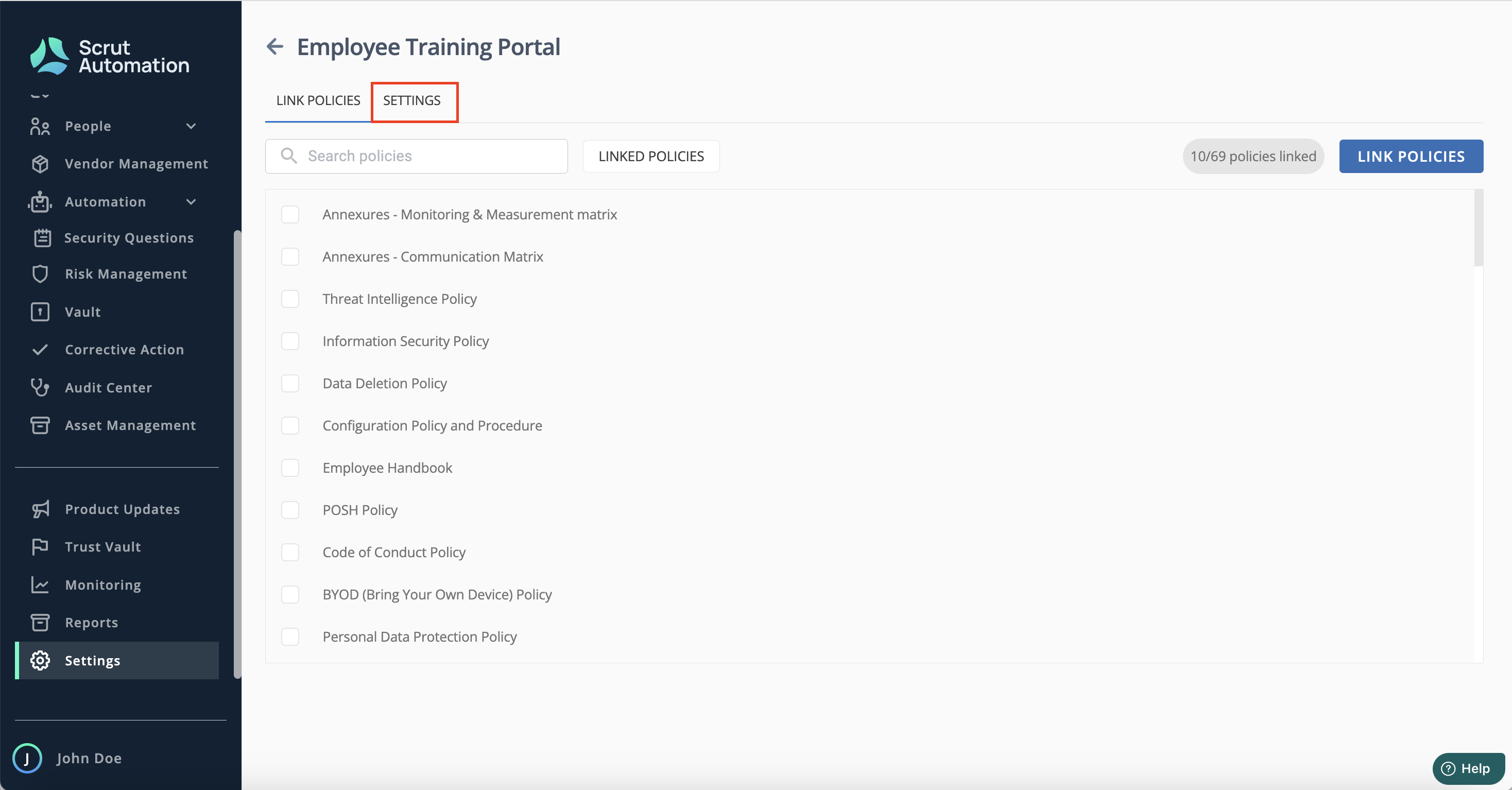Check the Code of Conduct Policy checkbox
This screenshot has width=1512, height=790.
click(290, 552)
